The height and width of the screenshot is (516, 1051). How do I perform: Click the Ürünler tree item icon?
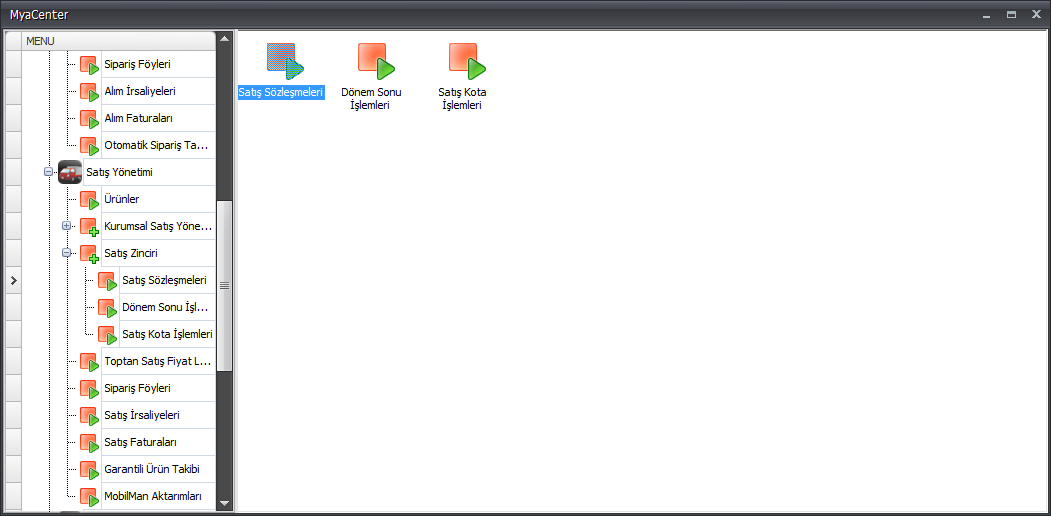coord(90,200)
